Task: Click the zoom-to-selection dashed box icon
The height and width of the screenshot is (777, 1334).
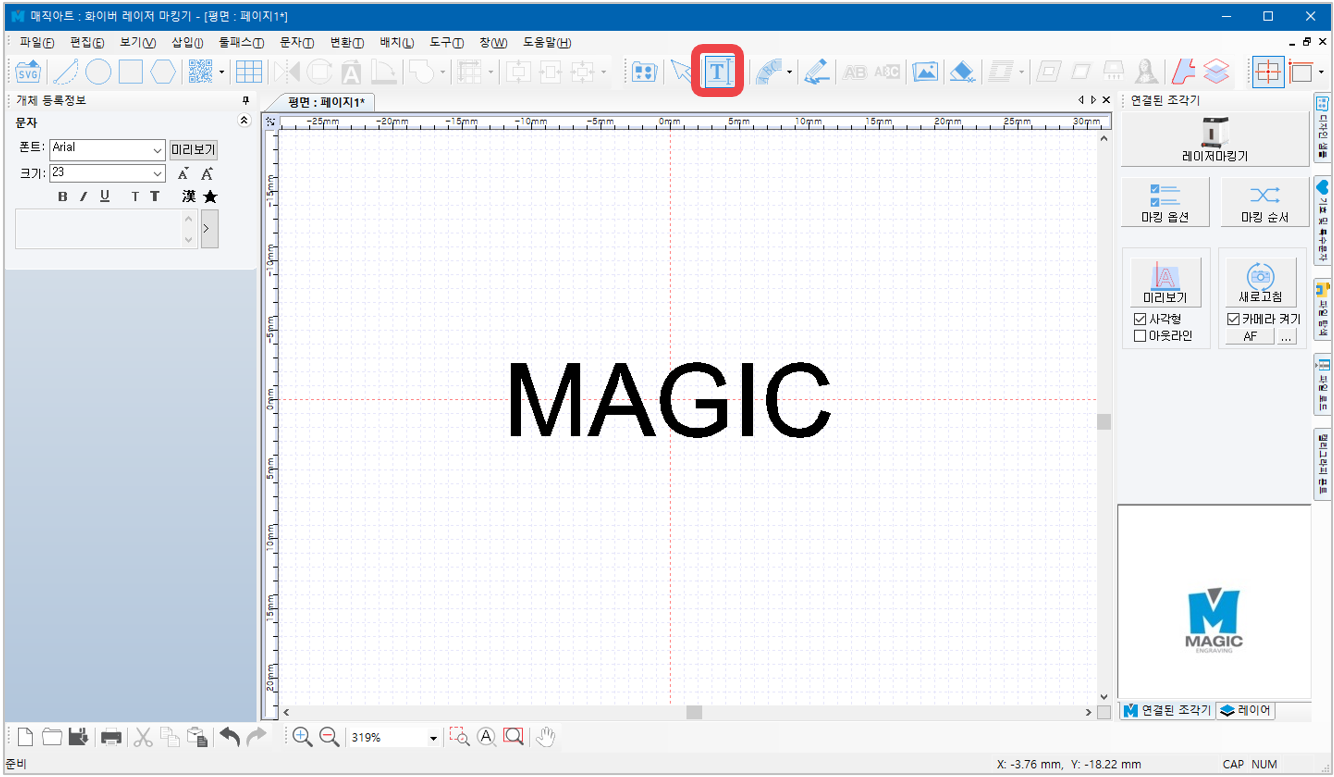Action: 459,737
